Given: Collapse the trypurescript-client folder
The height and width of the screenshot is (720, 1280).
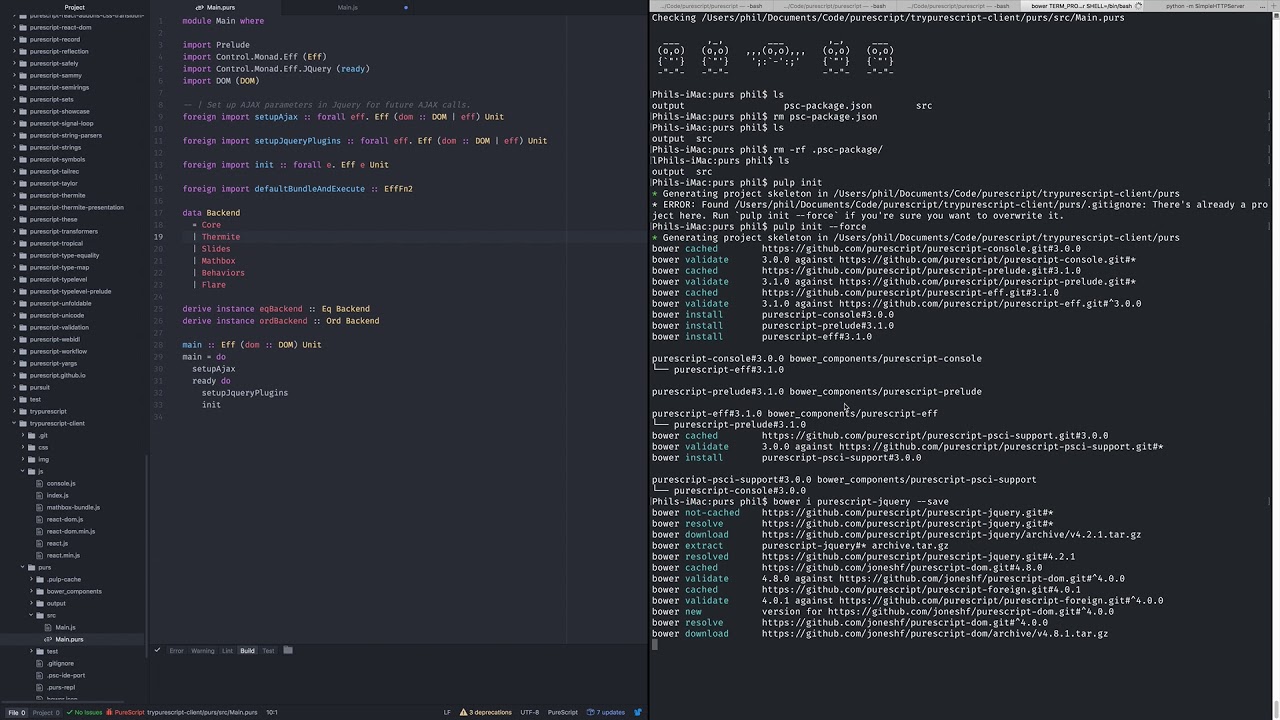Looking at the screenshot, I should tap(14, 423).
